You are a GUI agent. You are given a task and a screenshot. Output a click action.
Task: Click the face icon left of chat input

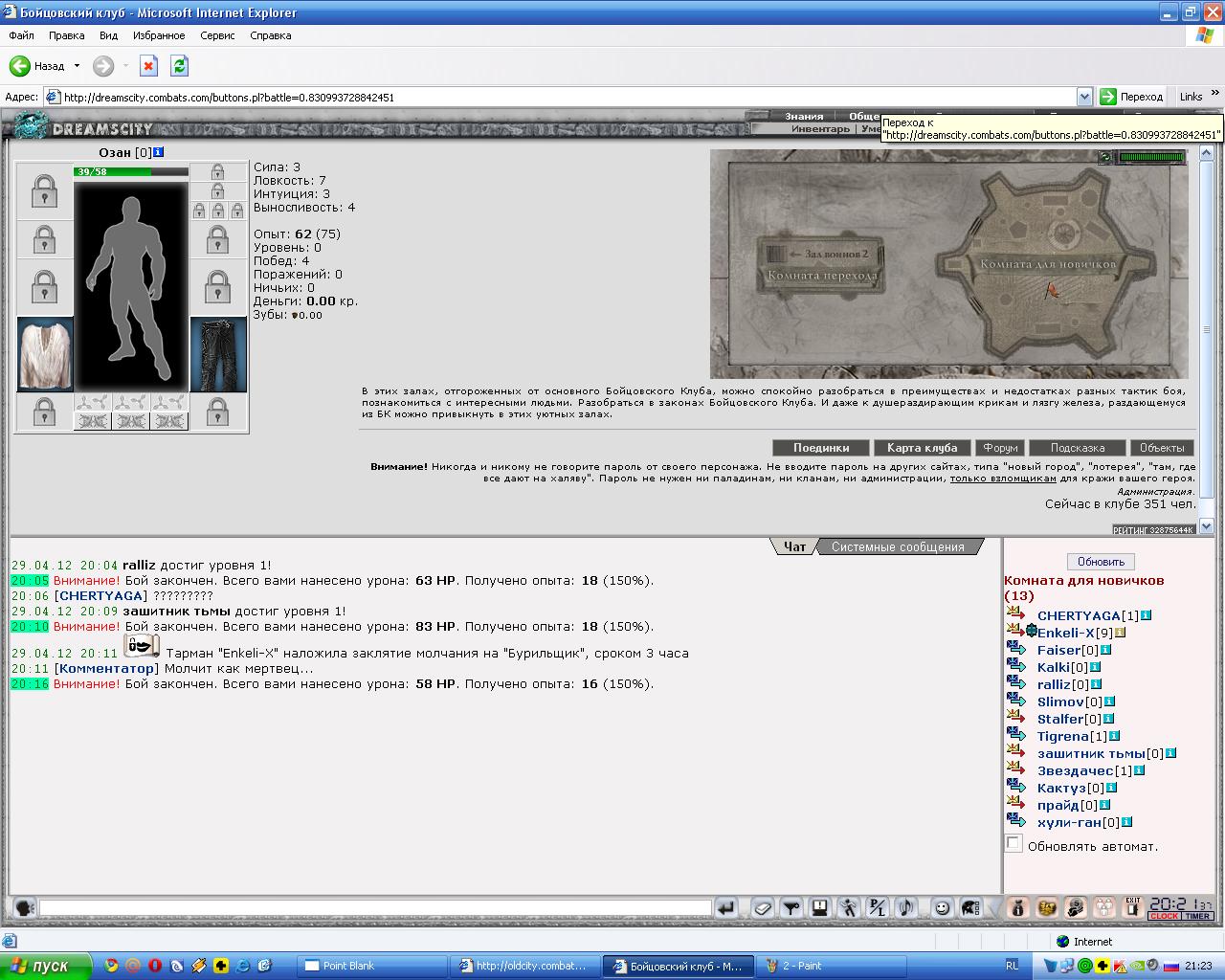point(25,907)
